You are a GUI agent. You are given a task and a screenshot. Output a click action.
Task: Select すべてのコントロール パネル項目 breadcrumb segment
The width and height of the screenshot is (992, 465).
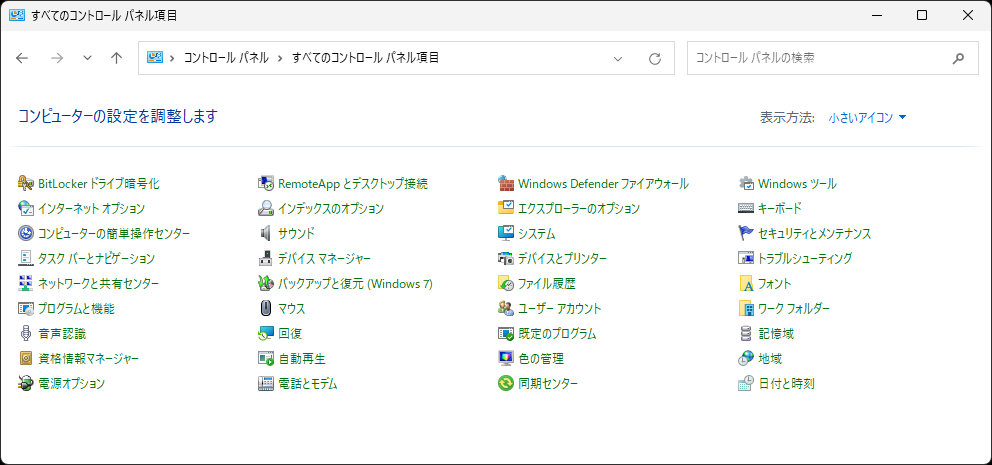pos(365,58)
